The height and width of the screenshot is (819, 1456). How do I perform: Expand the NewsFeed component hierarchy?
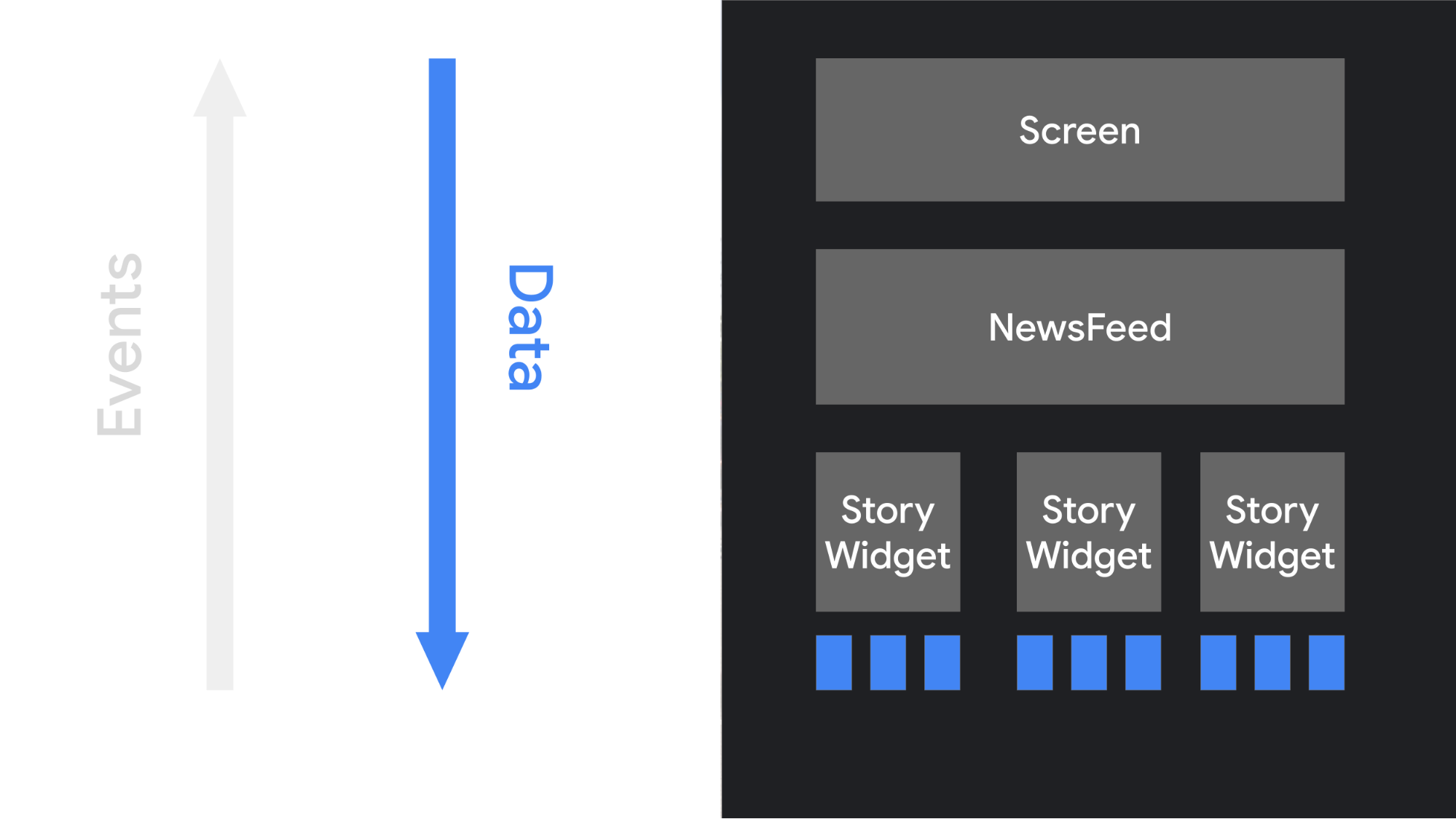[1079, 327]
